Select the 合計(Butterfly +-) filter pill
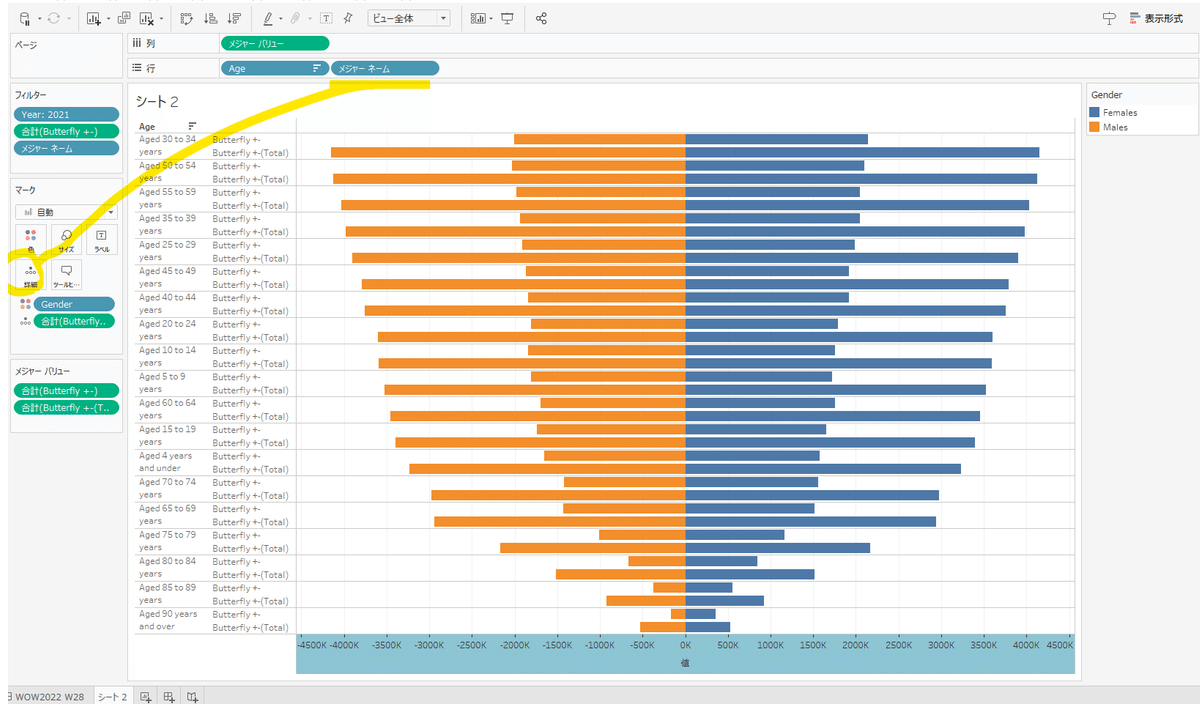 [x=67, y=131]
